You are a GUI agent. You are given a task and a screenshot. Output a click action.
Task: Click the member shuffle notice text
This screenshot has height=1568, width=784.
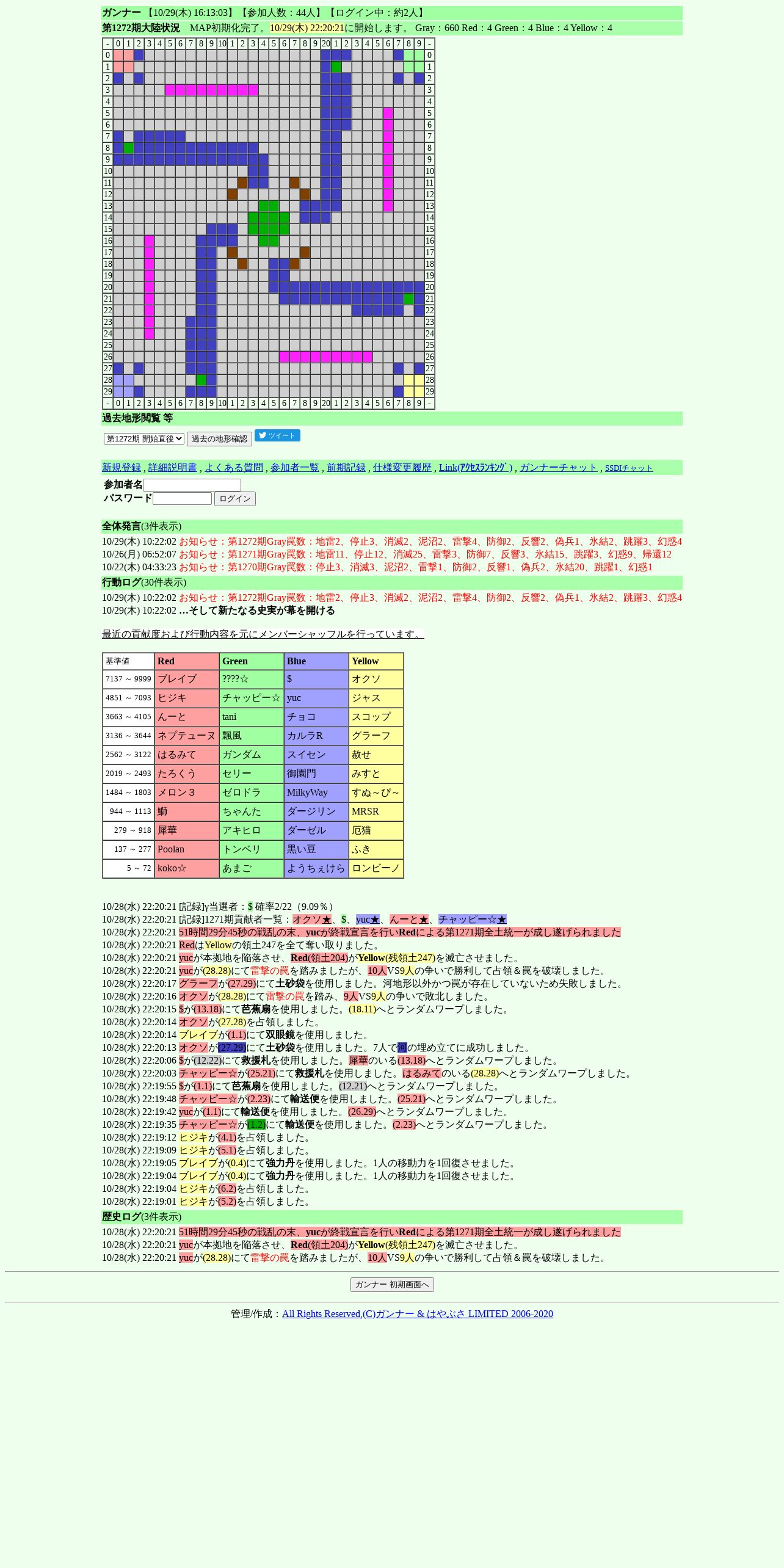pos(263,634)
